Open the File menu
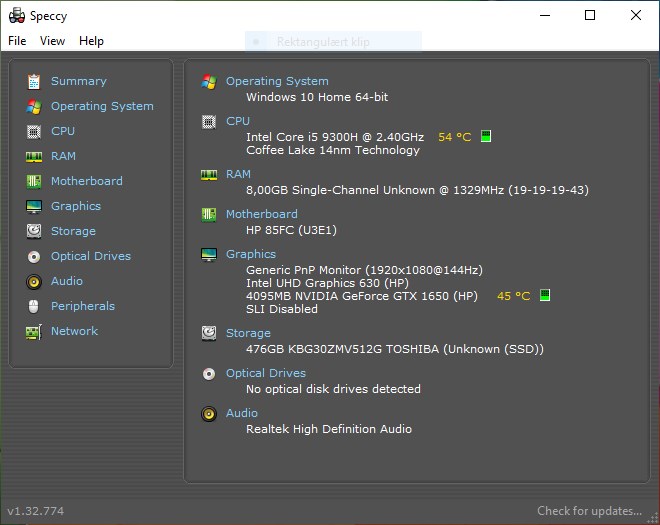This screenshot has width=660, height=525. pyautogui.click(x=17, y=41)
